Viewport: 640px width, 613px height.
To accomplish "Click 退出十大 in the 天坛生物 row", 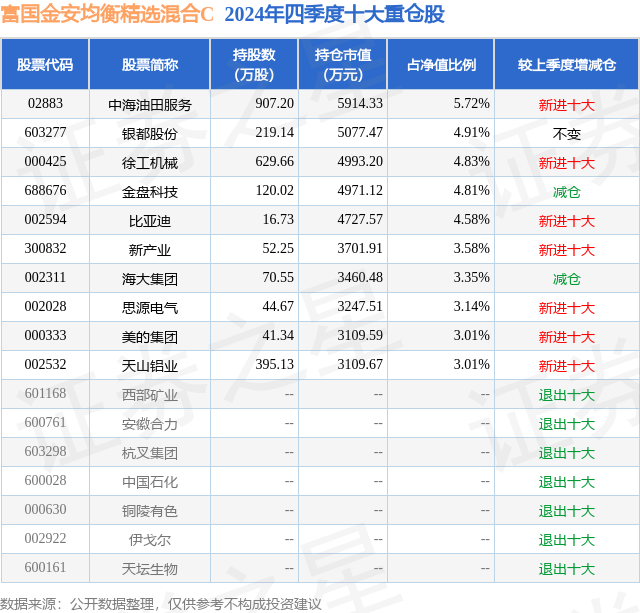I will [567, 569].
